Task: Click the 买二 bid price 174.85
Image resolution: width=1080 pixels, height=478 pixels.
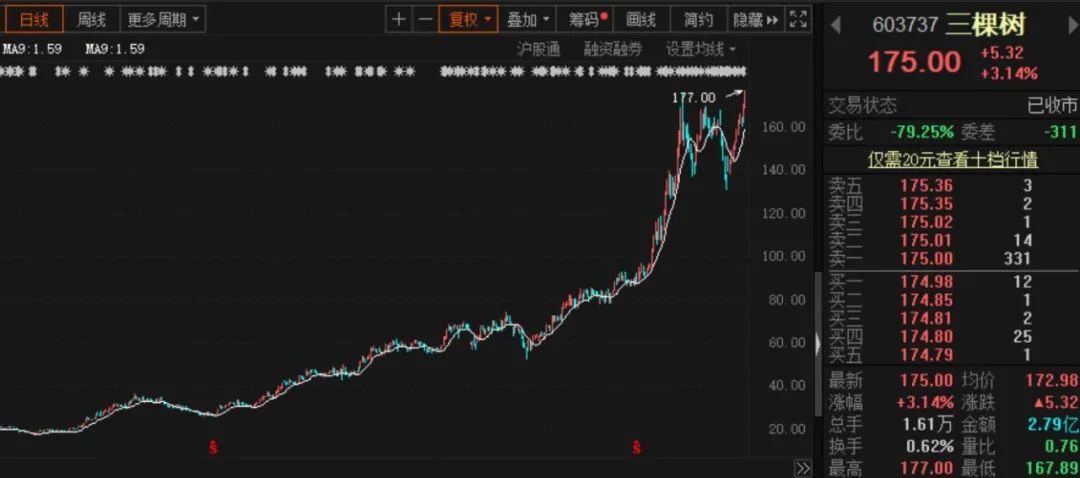Action: [926, 300]
